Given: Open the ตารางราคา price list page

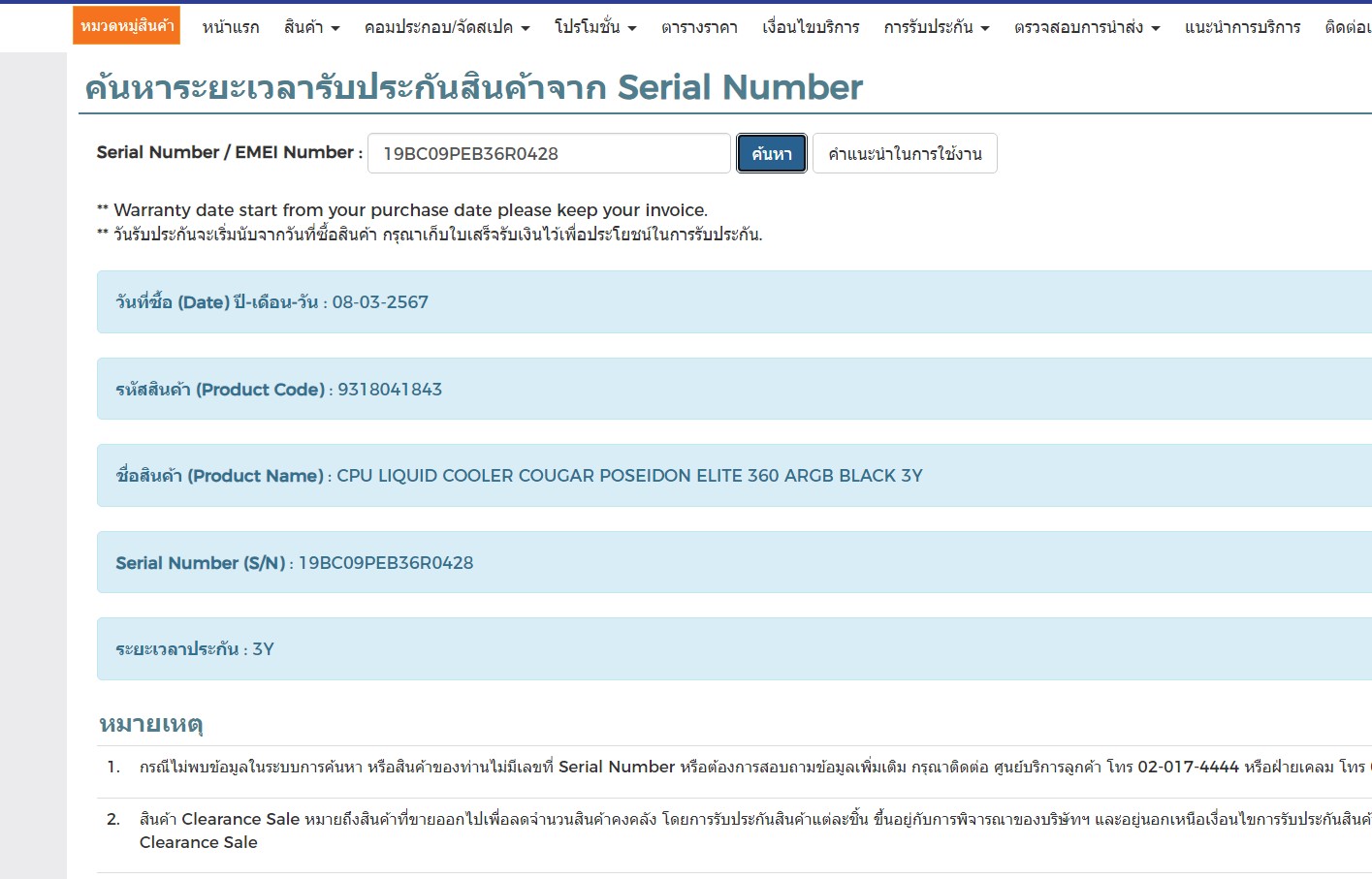Looking at the screenshot, I should point(699,27).
